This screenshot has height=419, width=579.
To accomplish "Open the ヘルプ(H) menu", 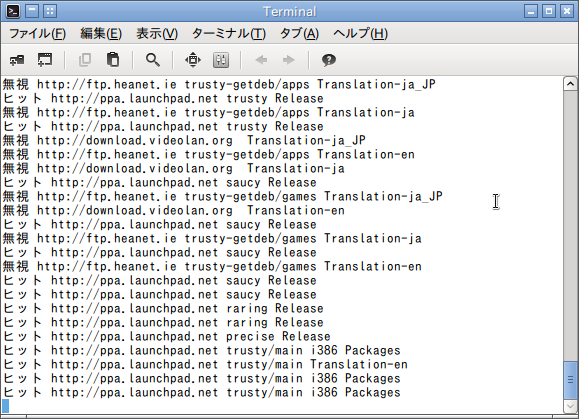I will [x=360, y=34].
